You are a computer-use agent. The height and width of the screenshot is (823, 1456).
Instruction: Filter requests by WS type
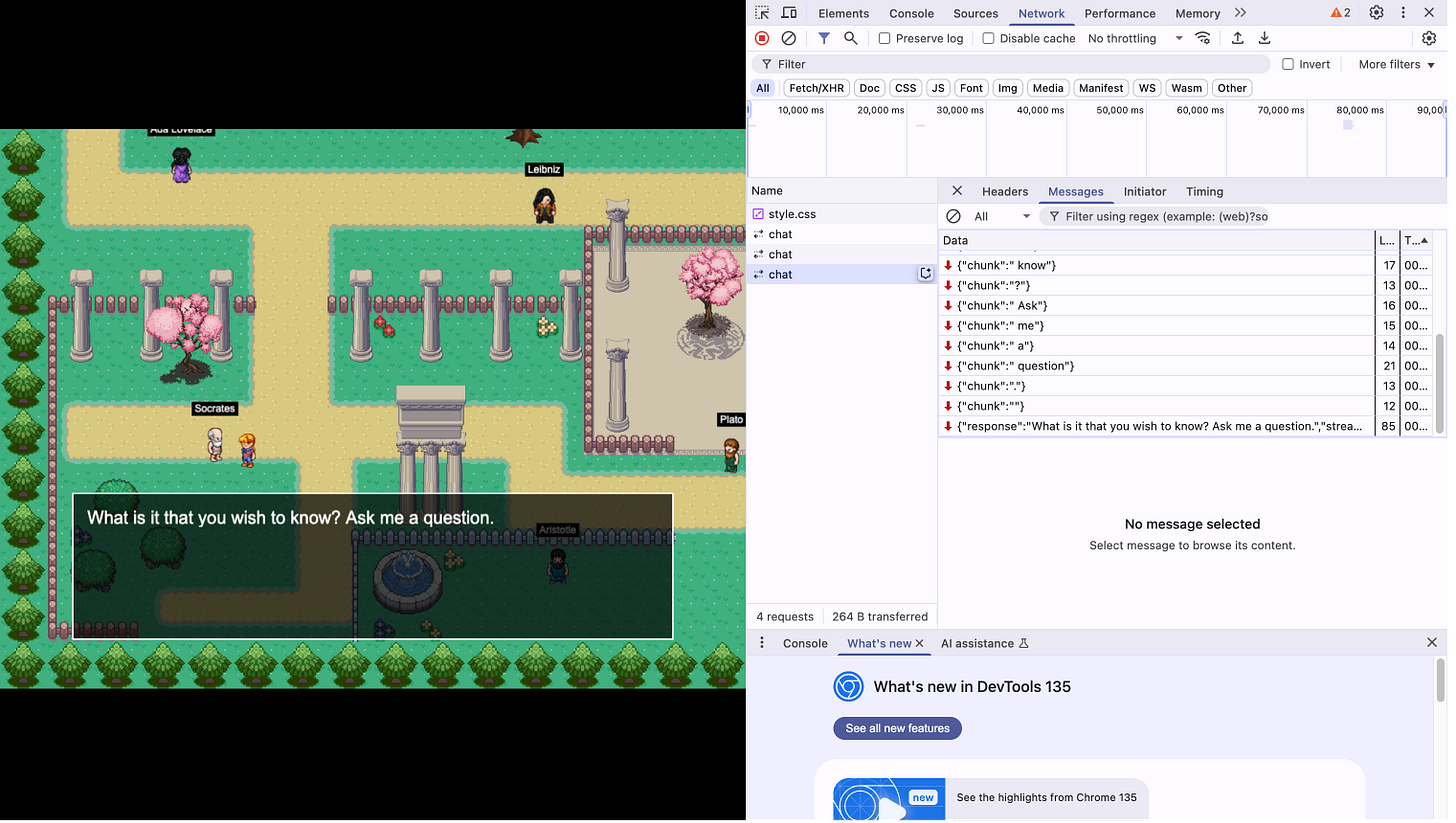pyautogui.click(x=1147, y=88)
